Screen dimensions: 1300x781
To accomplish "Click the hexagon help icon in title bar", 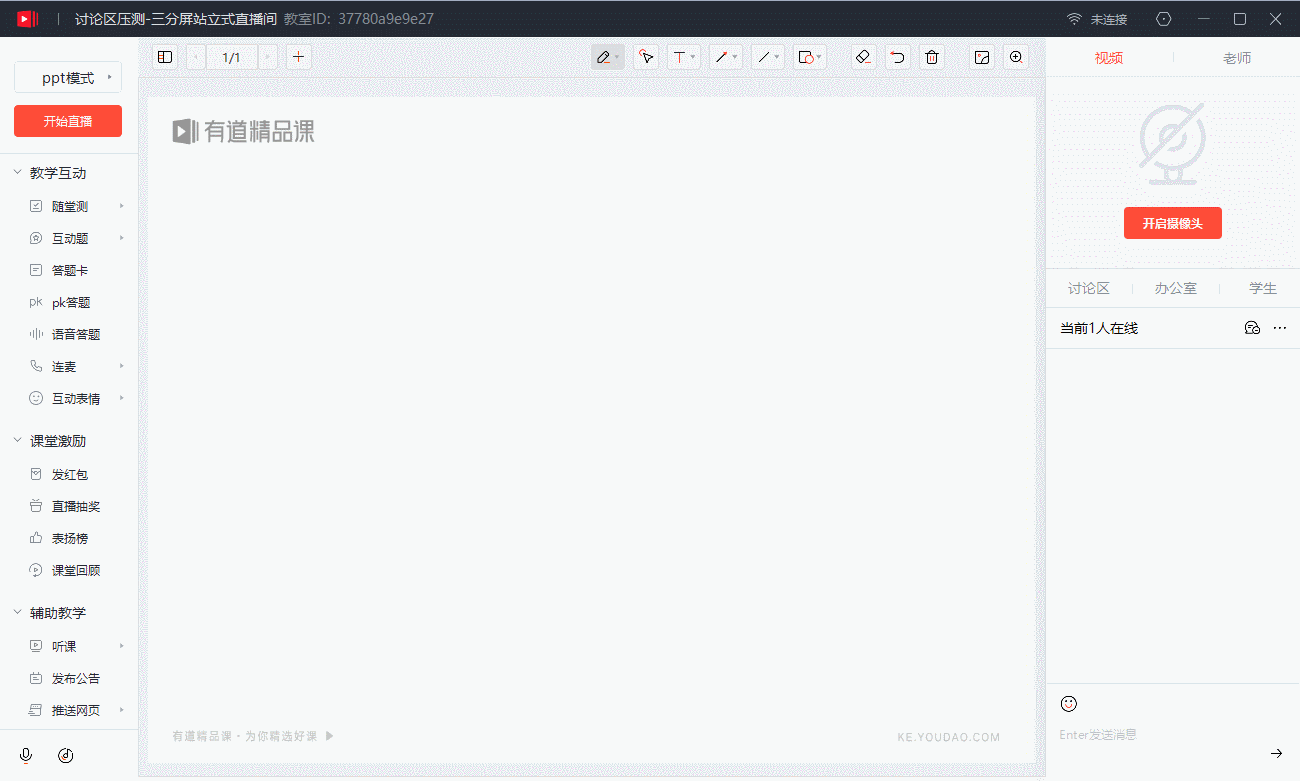I will pos(1163,19).
